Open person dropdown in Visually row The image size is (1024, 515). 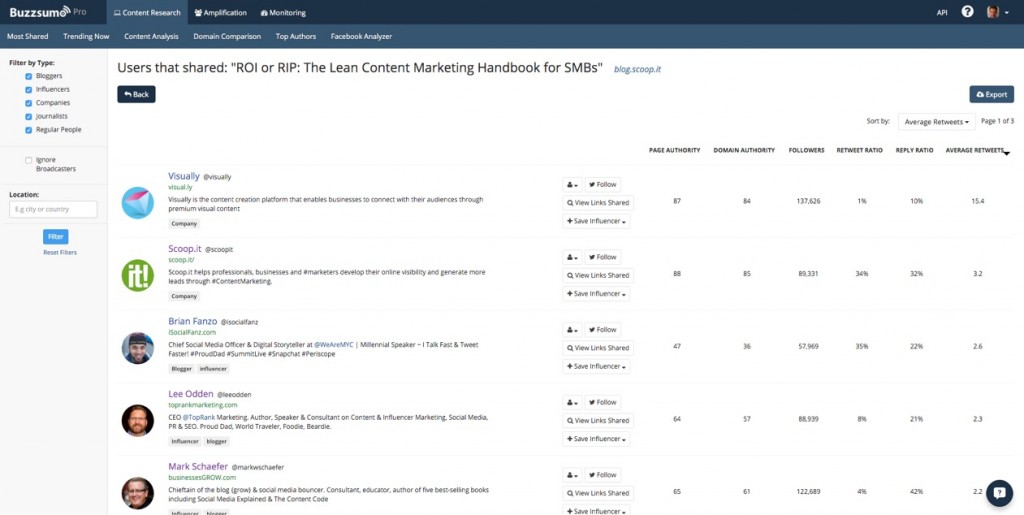coord(572,185)
